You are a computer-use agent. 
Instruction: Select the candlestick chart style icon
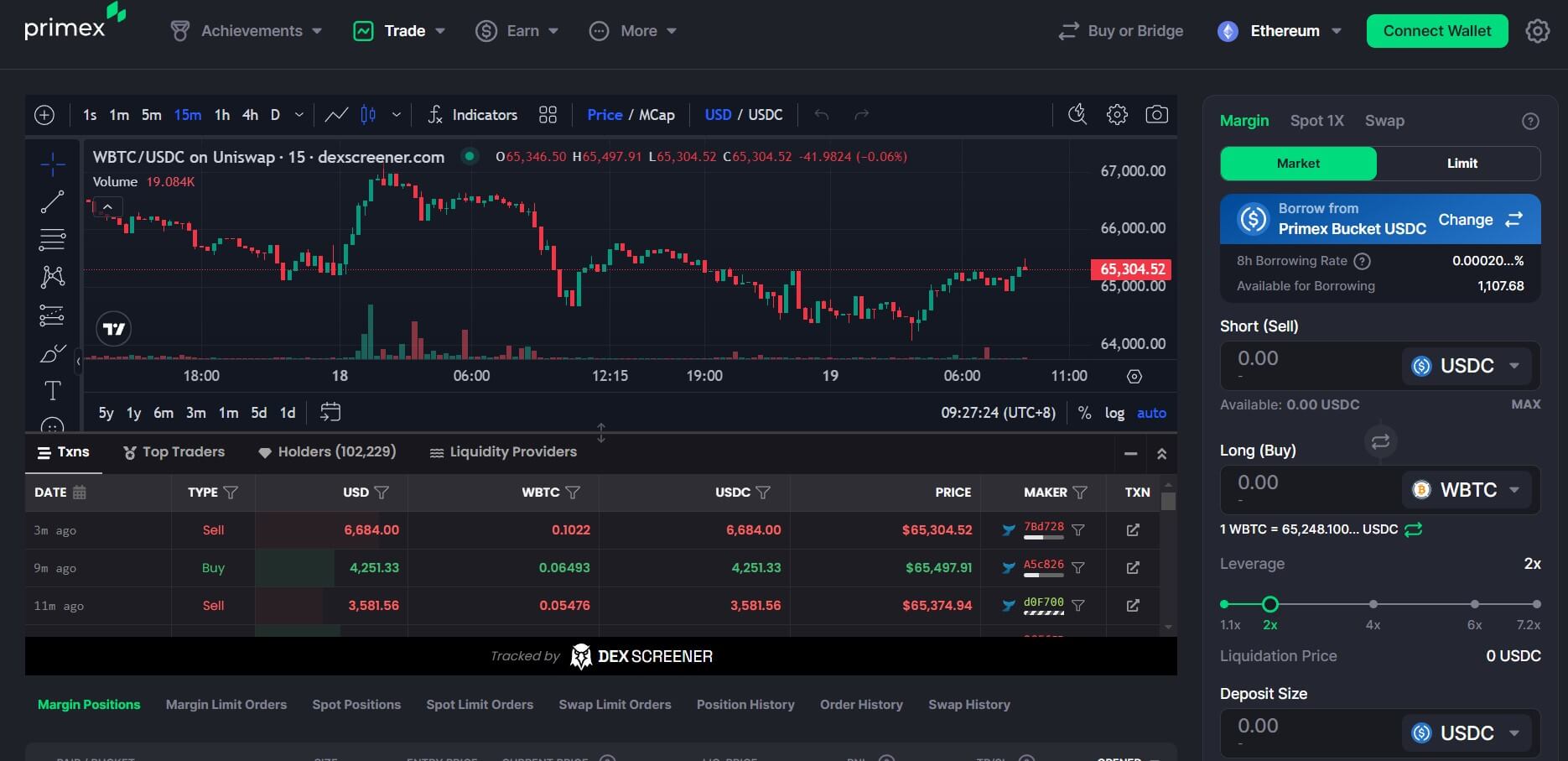[368, 115]
